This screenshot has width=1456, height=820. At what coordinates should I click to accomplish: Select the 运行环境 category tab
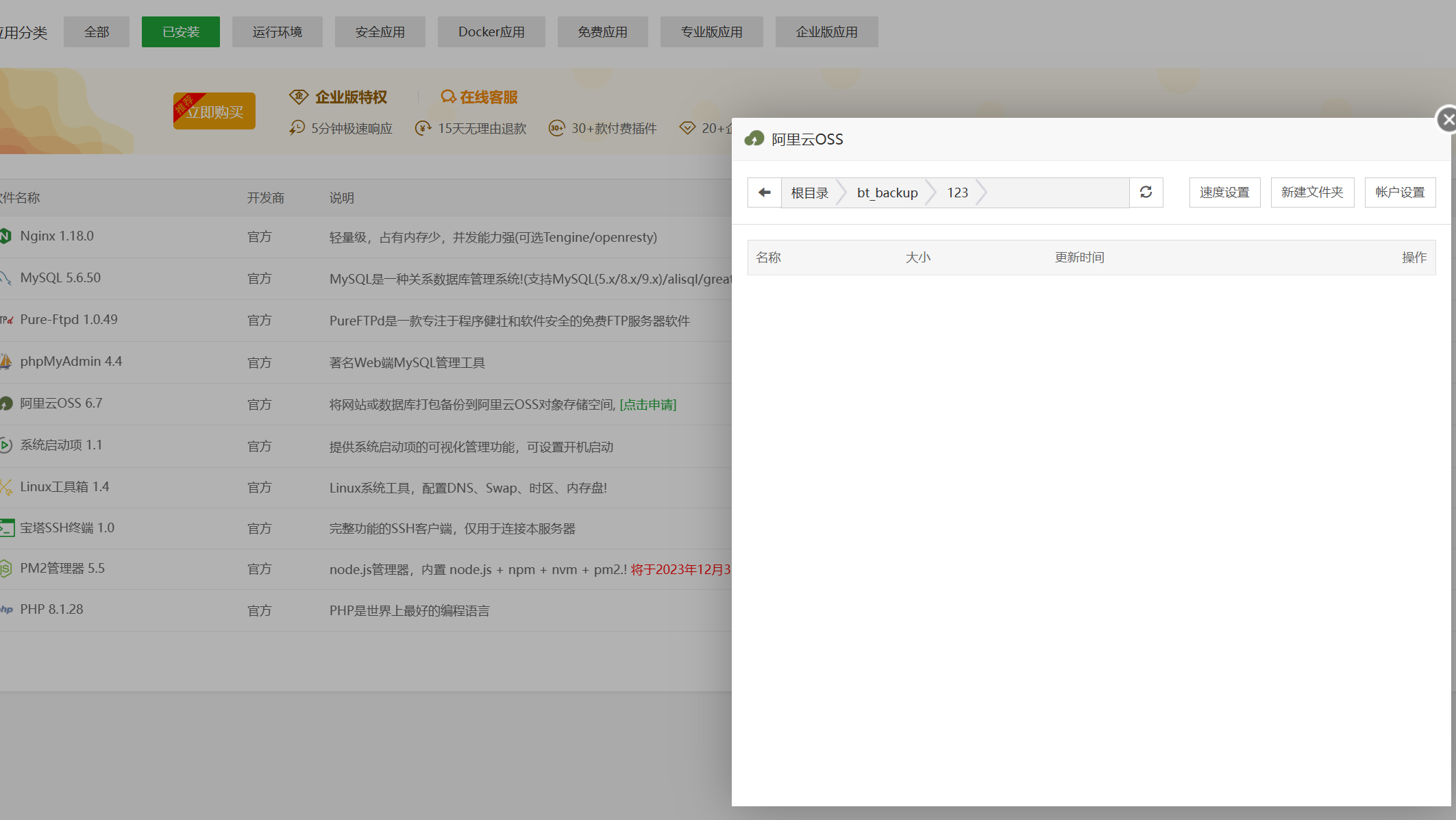point(277,32)
